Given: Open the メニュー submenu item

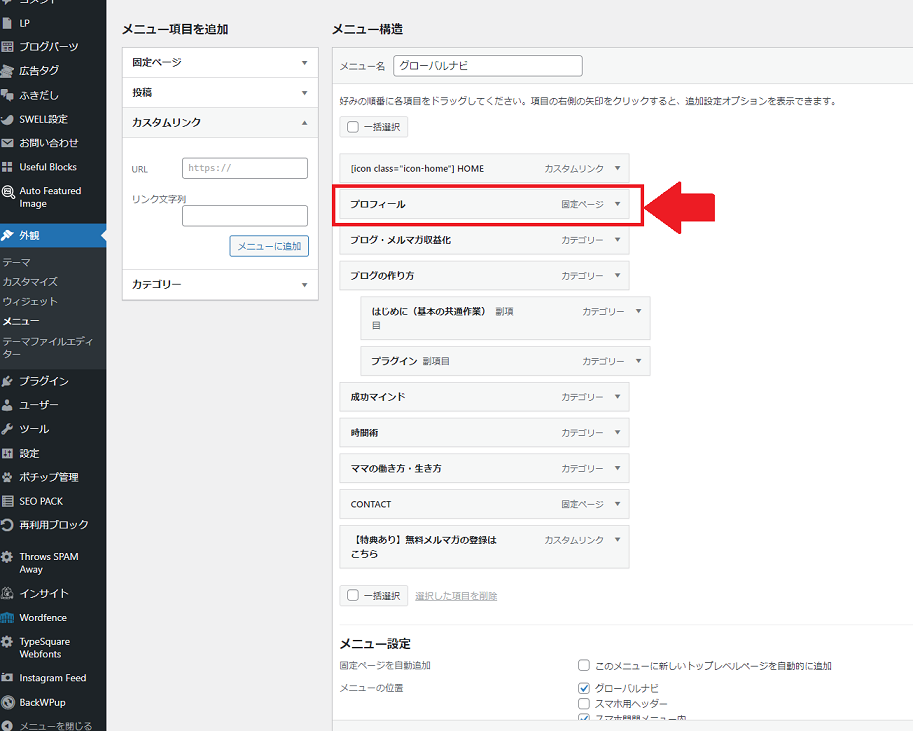Looking at the screenshot, I should pos(21,322).
